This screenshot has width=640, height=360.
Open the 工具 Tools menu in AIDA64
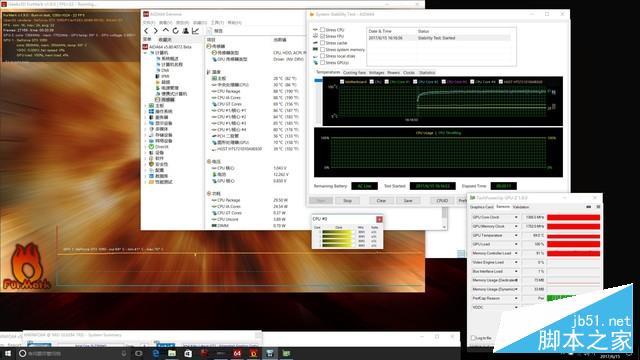[x=217, y=22]
